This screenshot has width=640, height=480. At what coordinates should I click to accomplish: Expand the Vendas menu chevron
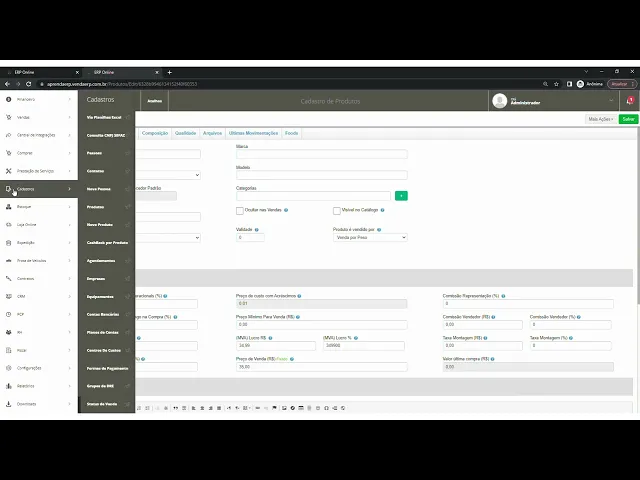tap(69, 117)
